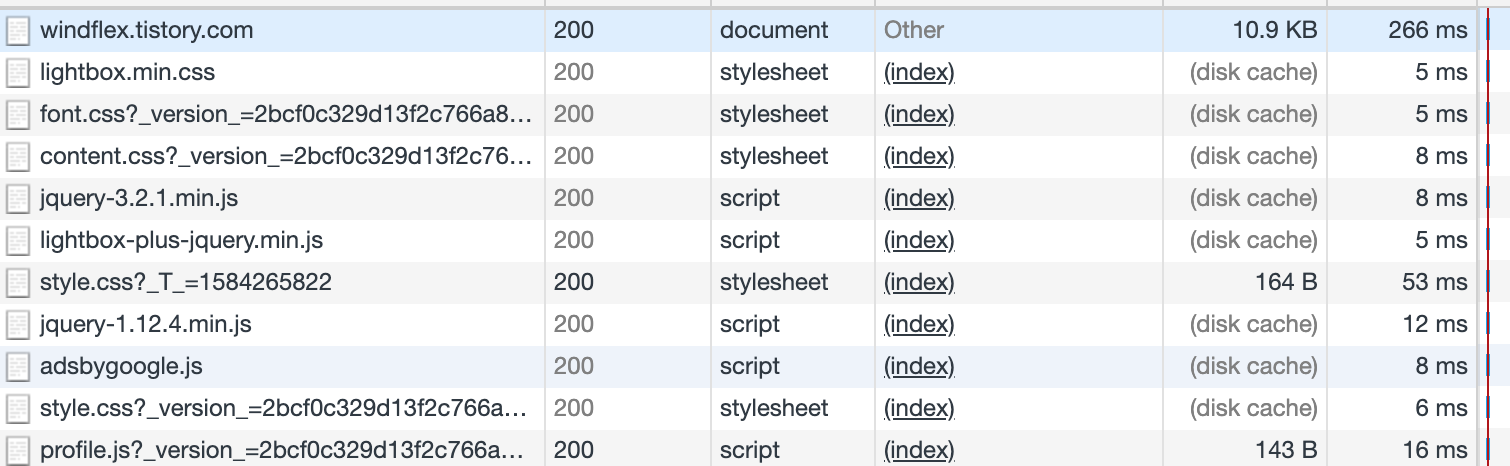Open (index) initiator for style.css?_version_ row

tap(919, 409)
